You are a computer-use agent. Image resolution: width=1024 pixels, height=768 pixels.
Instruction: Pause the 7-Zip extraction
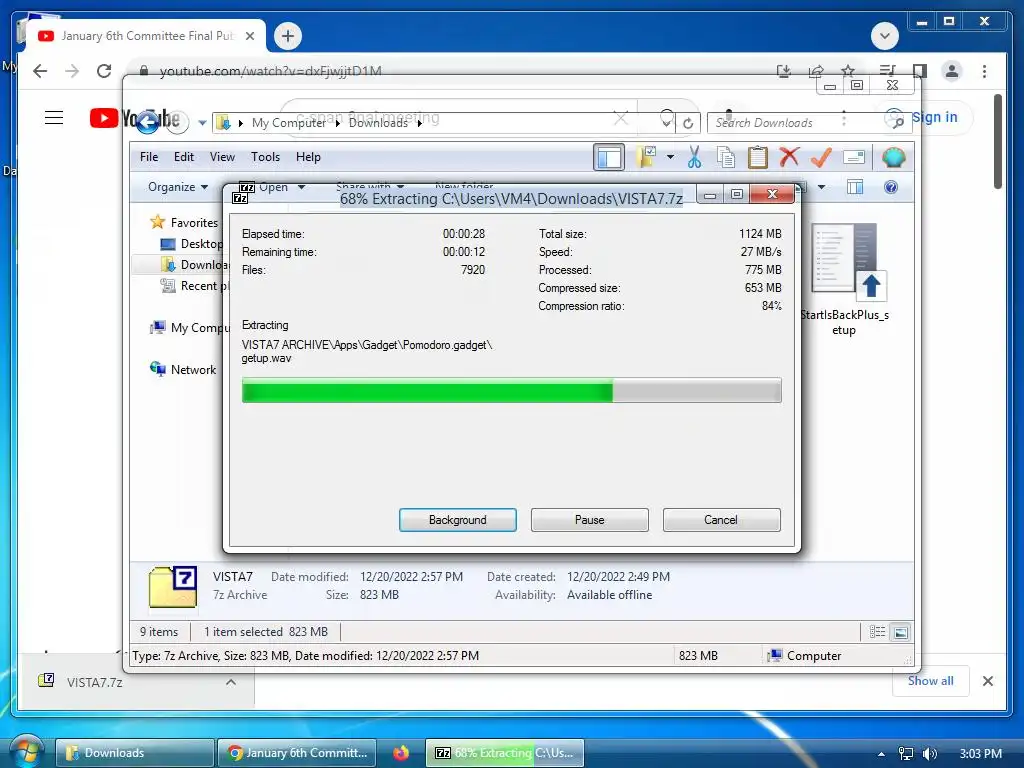(589, 520)
